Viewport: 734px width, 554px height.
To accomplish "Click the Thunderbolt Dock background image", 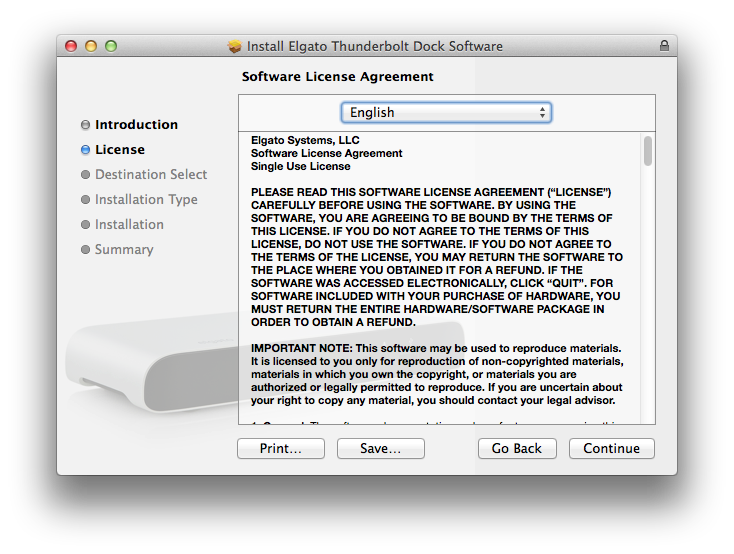I will point(150,380).
